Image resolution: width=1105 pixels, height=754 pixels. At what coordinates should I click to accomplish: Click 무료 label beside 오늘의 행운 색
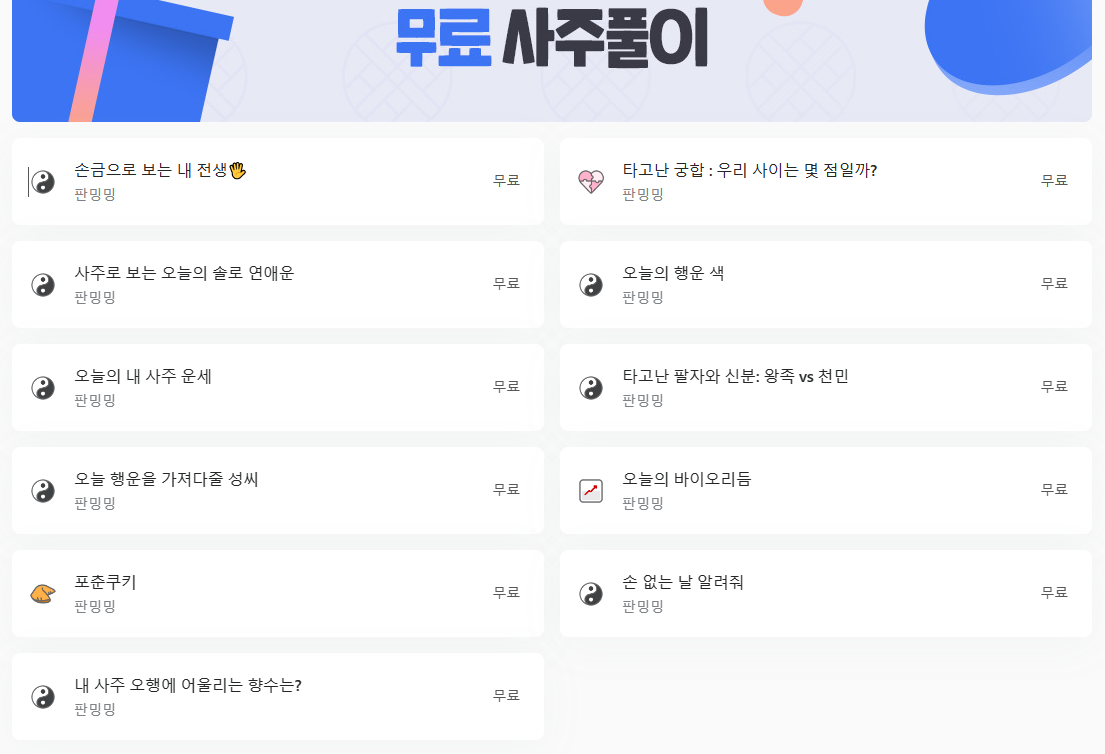[1055, 283]
